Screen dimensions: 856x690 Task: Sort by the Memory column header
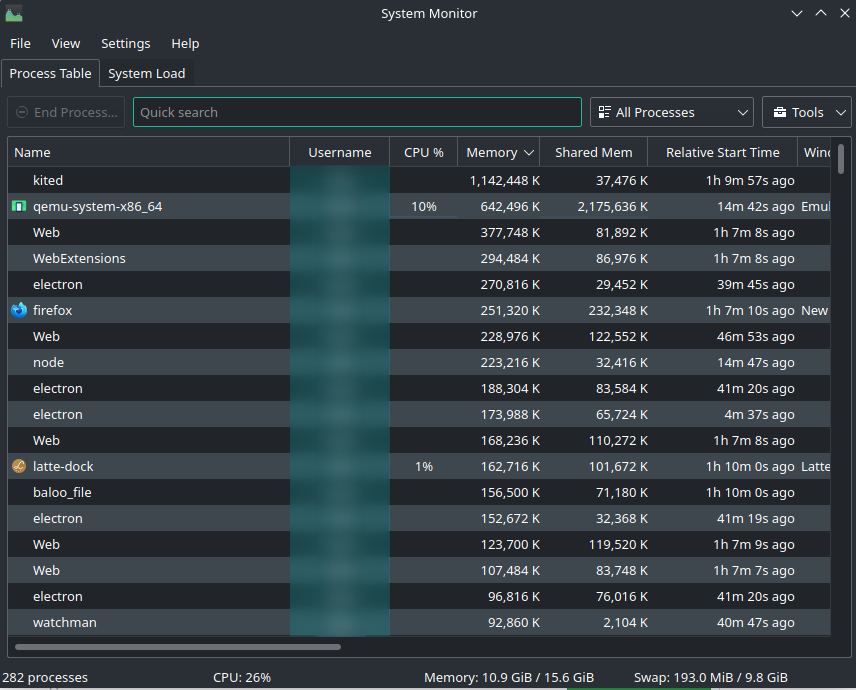coord(498,152)
